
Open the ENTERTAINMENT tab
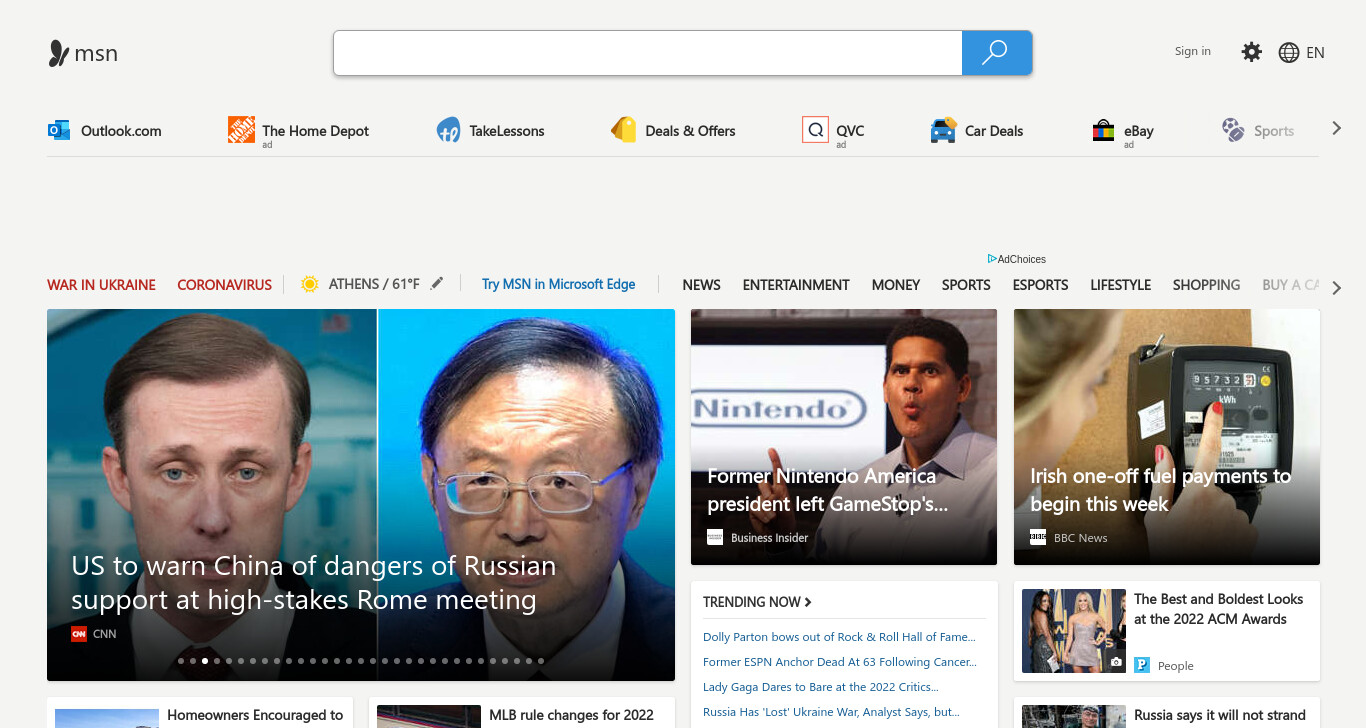[x=796, y=285]
